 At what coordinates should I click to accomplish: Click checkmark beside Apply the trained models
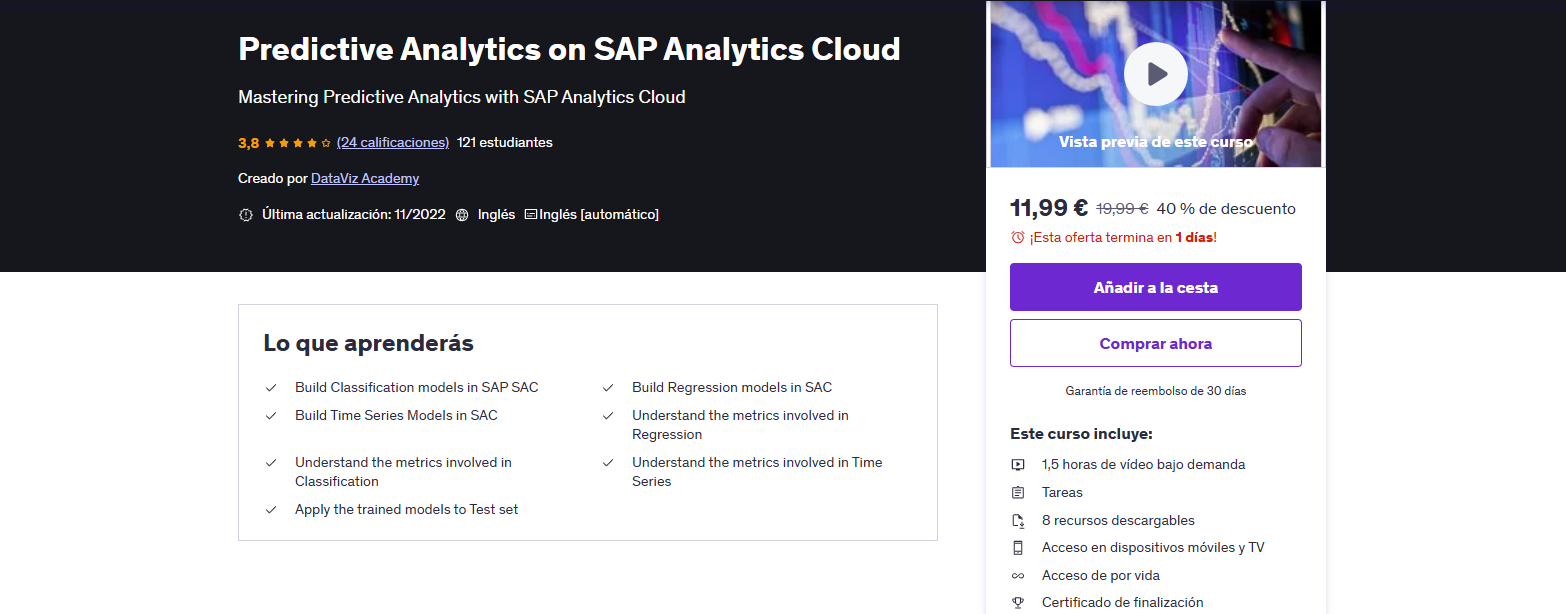[x=271, y=510]
